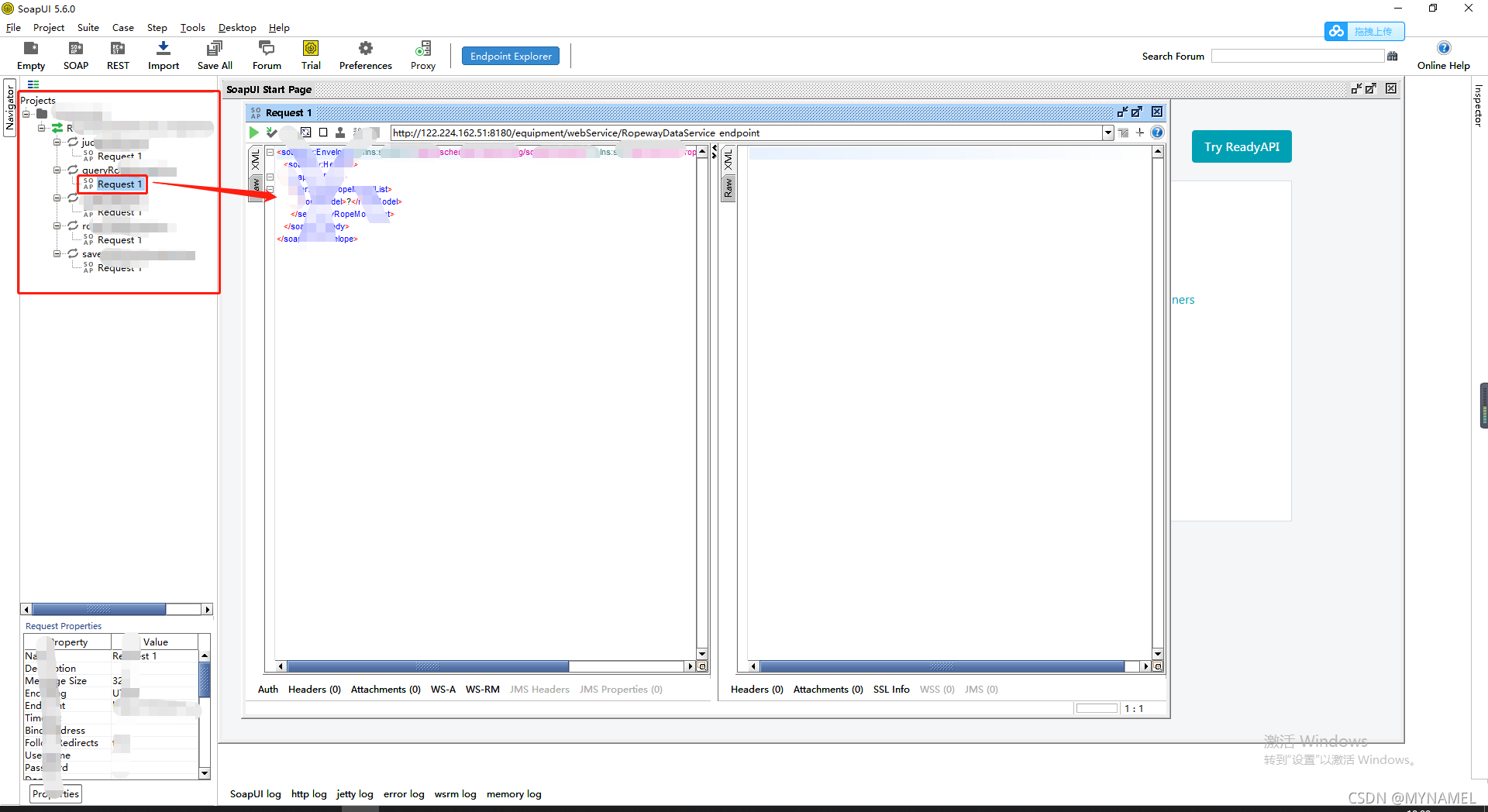Image resolution: width=1488 pixels, height=812 pixels.
Task: Click the add endpoint plus icon
Action: (1140, 132)
